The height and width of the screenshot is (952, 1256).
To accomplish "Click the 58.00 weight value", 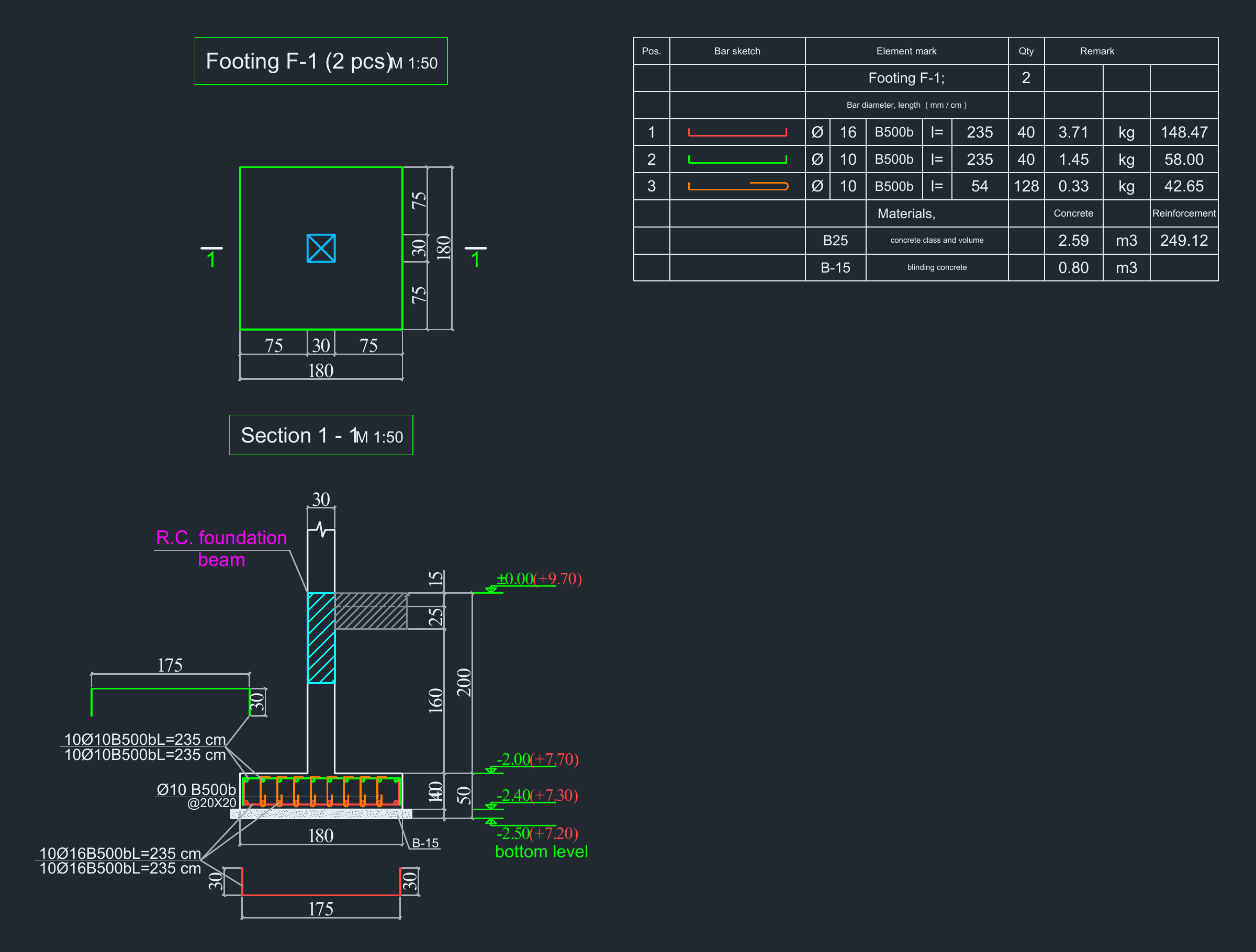I will click(1184, 159).
